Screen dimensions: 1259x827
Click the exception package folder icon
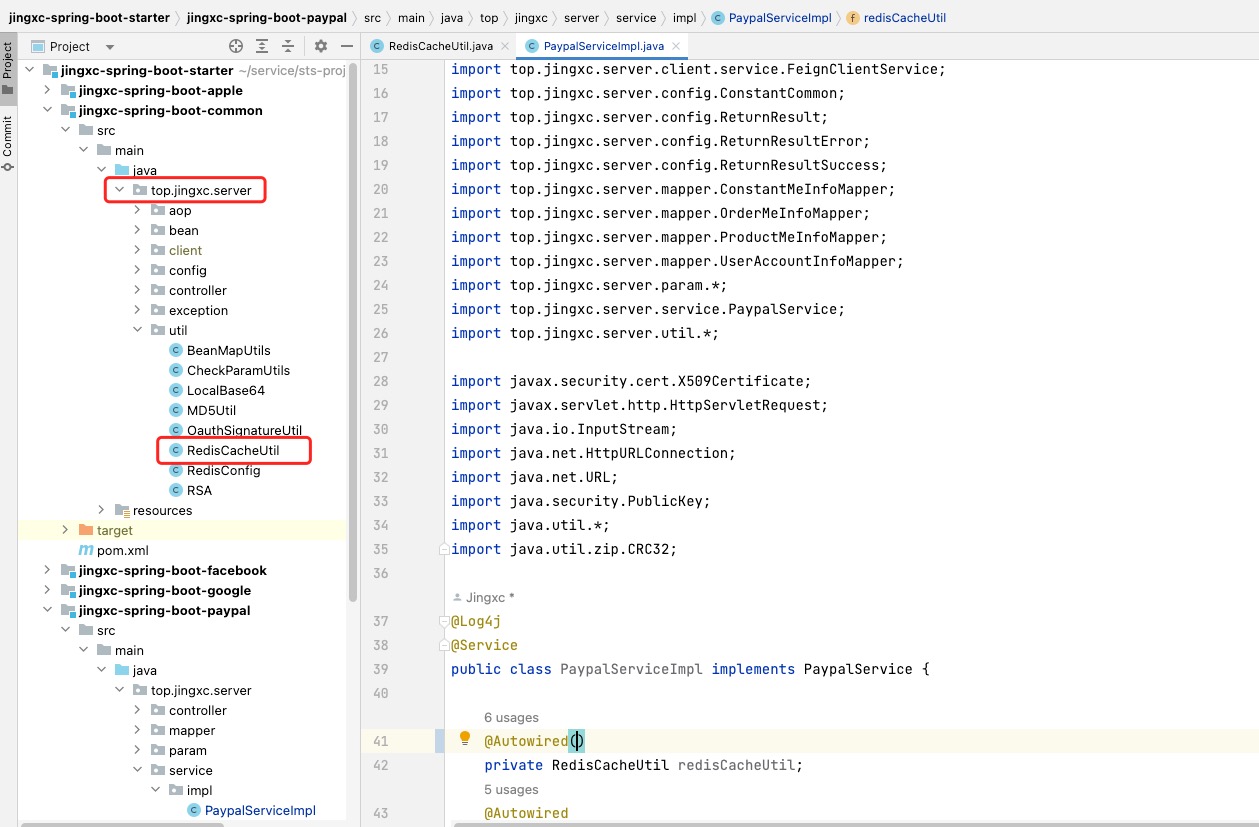158,310
